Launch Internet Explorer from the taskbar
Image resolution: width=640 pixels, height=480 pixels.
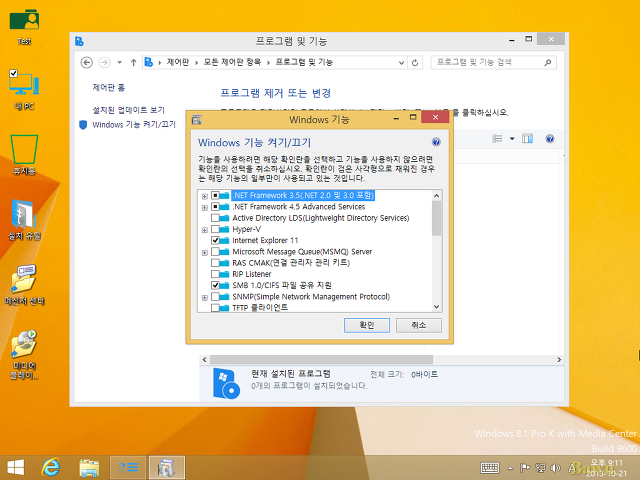[x=51, y=467]
